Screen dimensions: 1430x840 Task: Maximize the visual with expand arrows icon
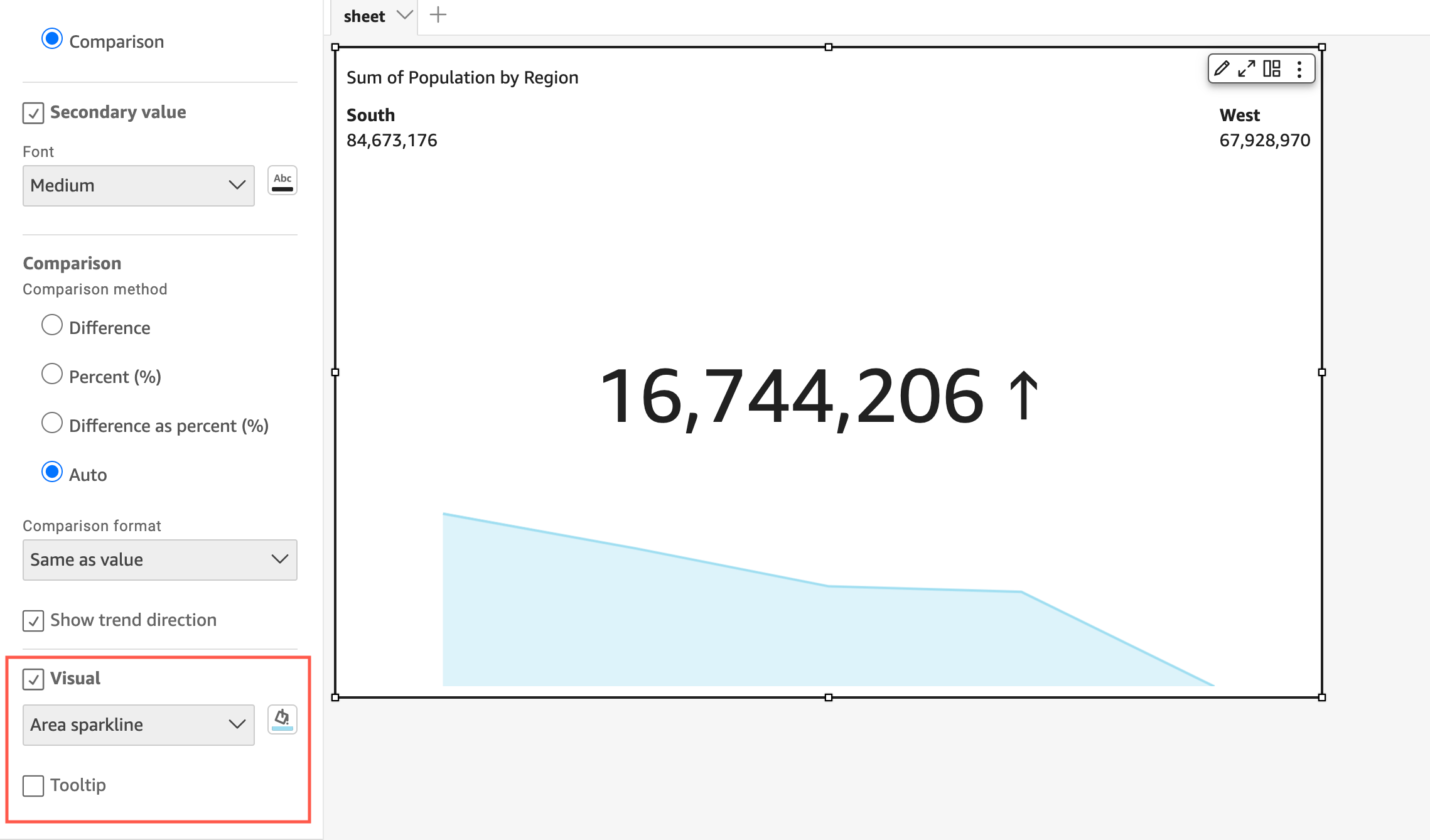coord(1247,68)
